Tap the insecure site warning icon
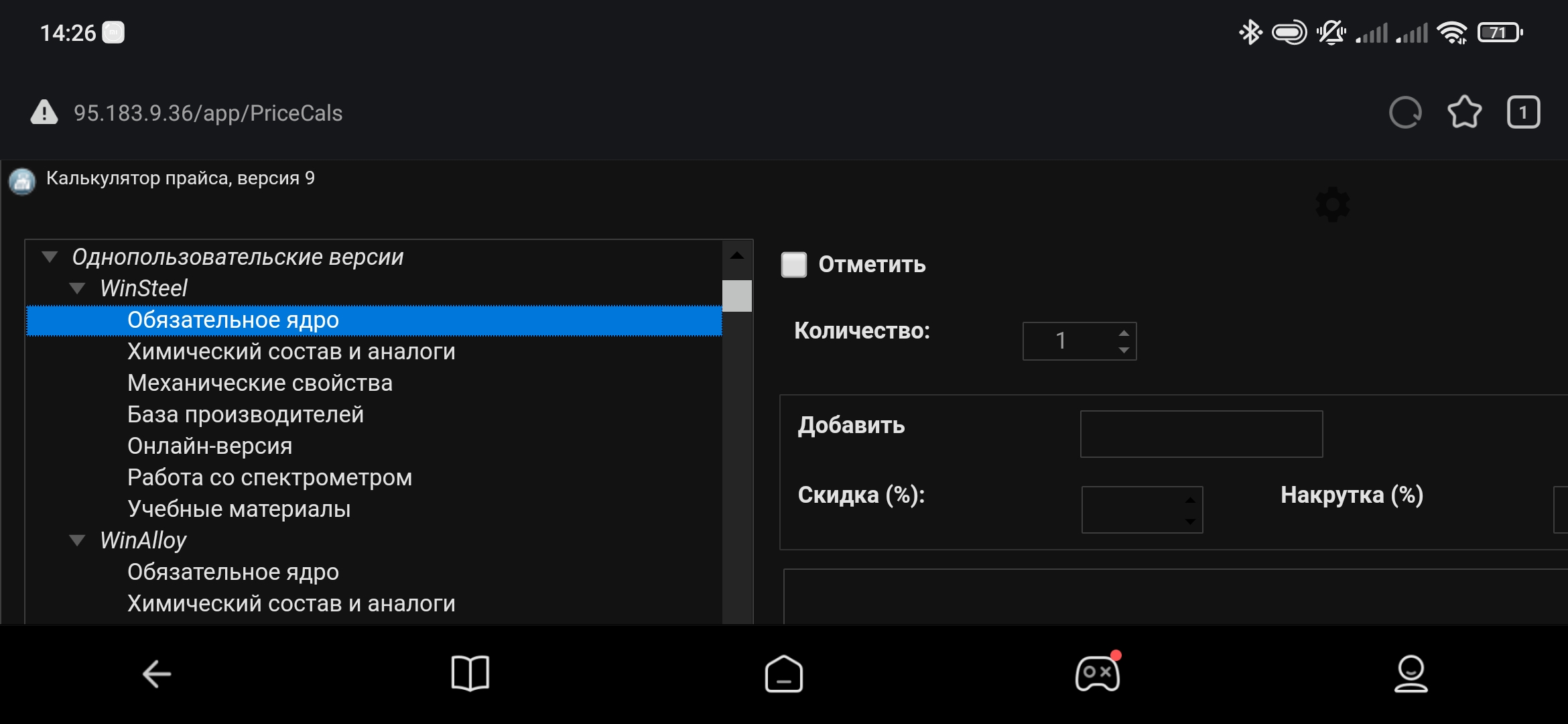The width and height of the screenshot is (1568, 724). pos(44,113)
